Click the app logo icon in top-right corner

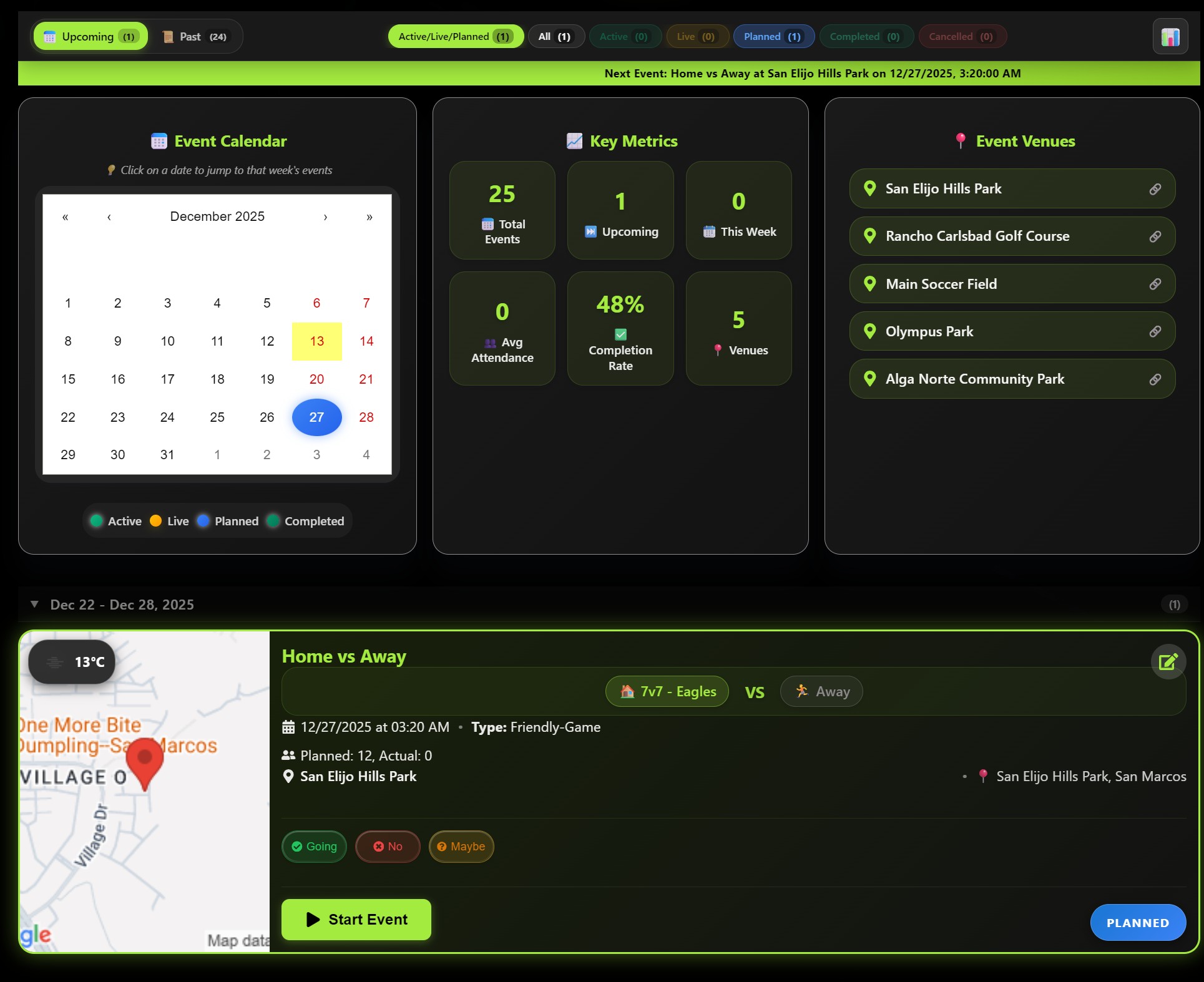pos(1170,36)
